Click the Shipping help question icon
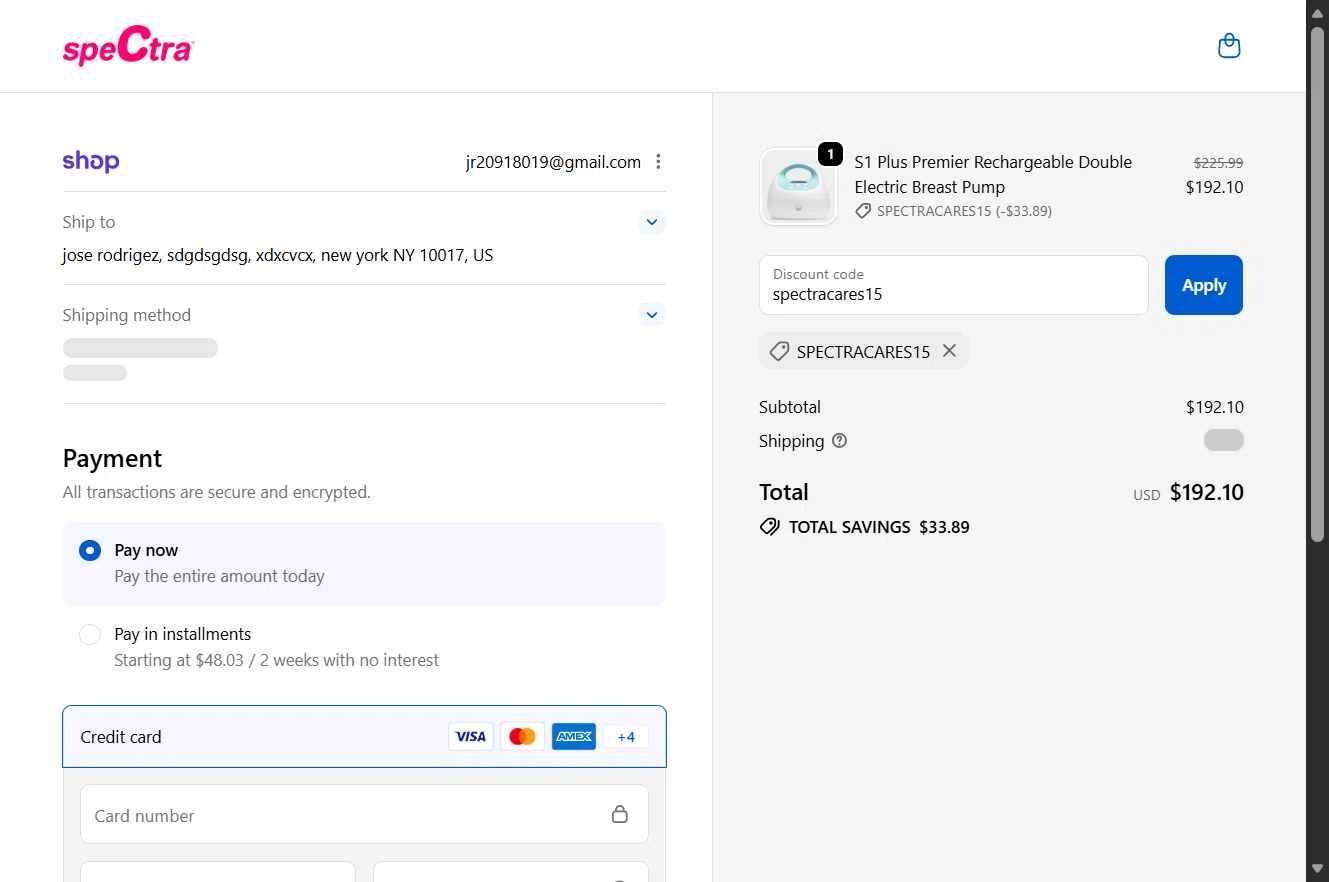The height and width of the screenshot is (882, 1329). coord(839,440)
